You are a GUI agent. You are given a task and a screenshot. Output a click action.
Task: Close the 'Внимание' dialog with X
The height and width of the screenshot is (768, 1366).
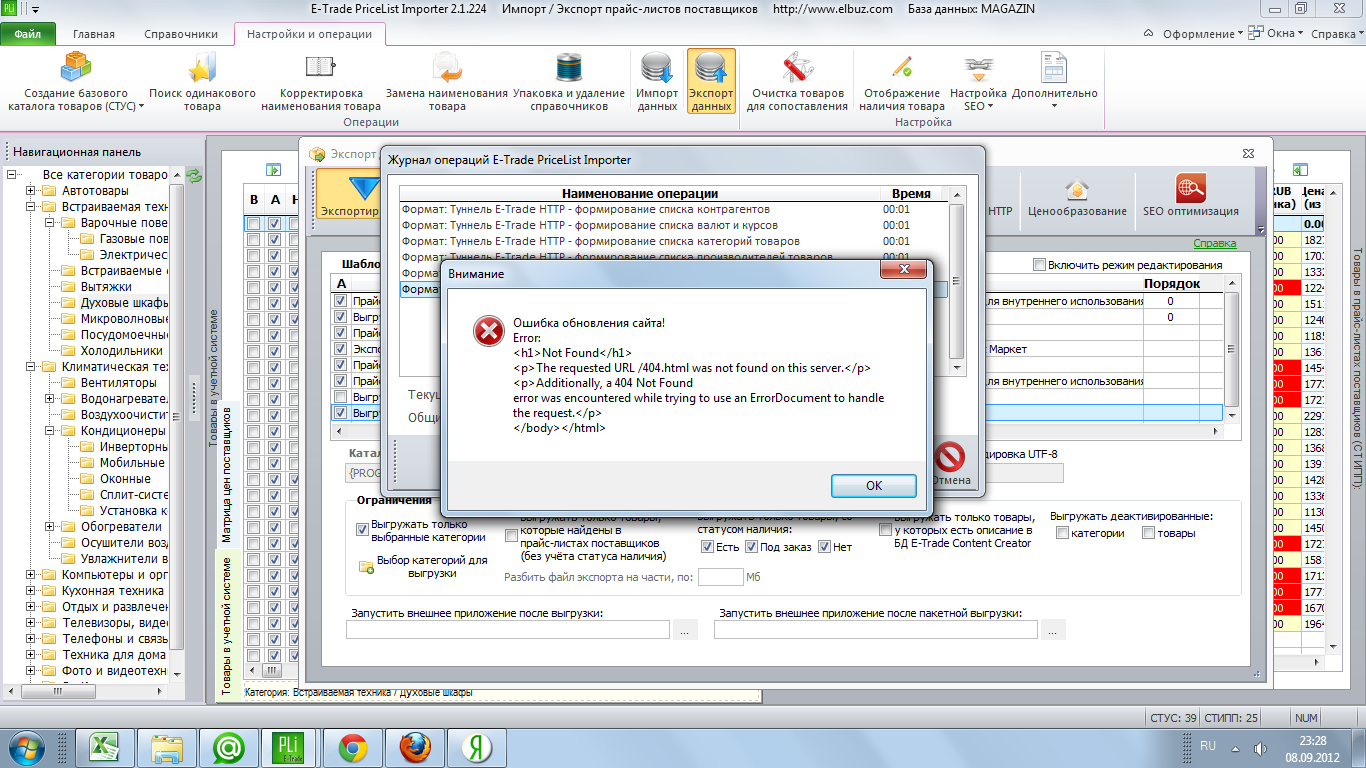903,271
